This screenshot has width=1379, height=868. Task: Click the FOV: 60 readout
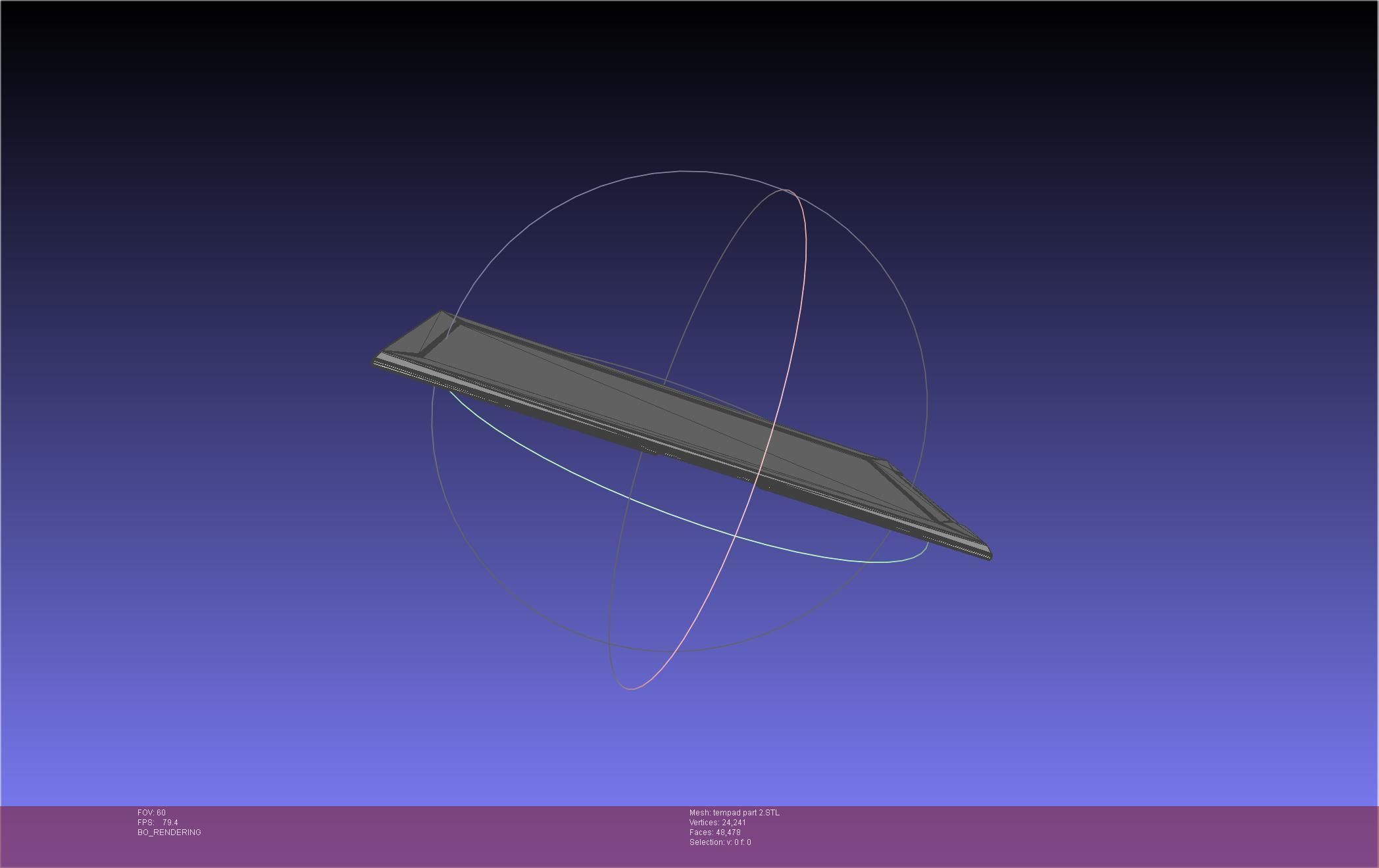151,813
